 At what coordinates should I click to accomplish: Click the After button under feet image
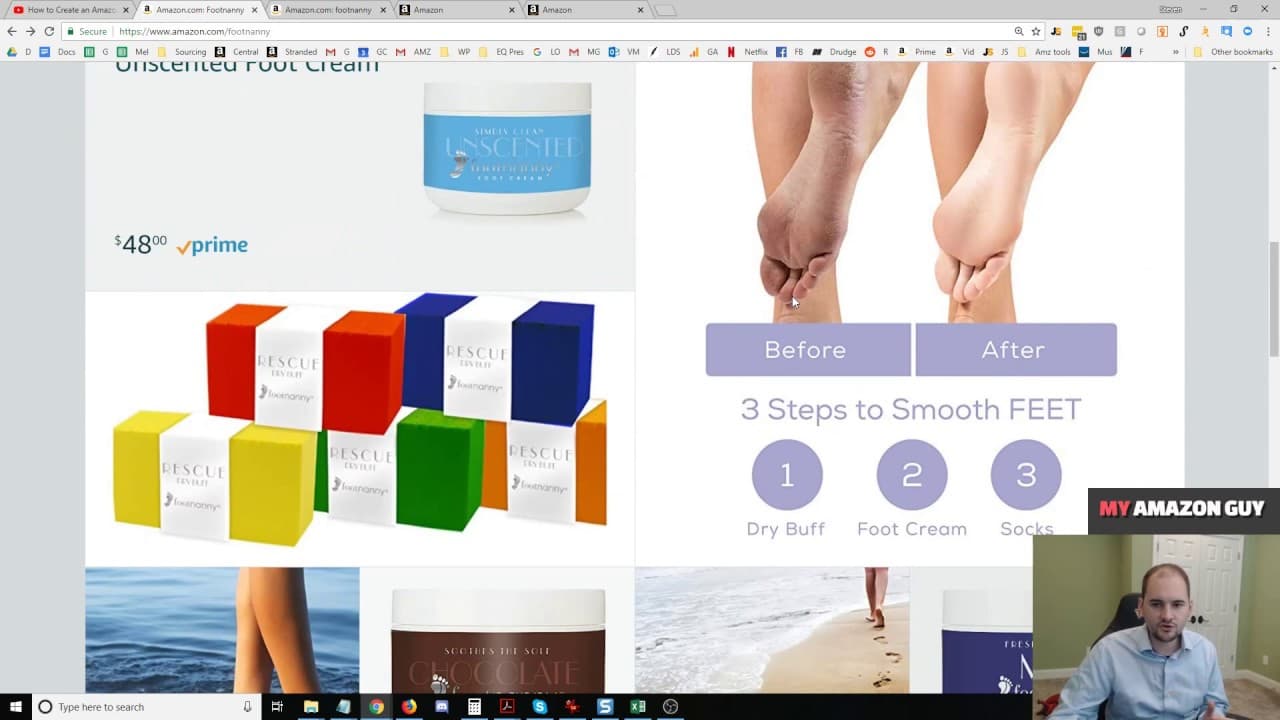[1016, 350]
